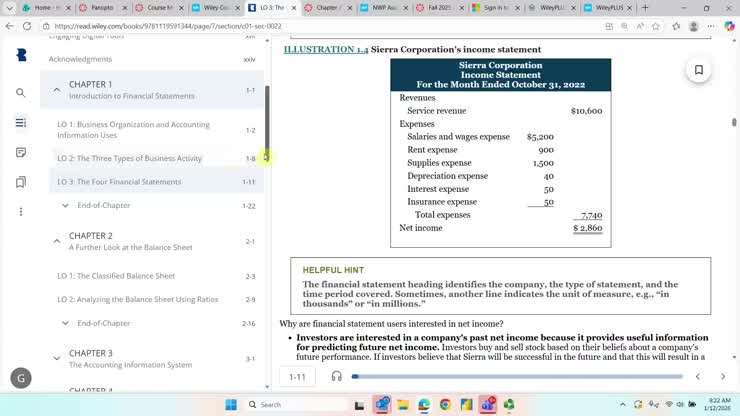Click the audio progress slider track
This screenshot has height=416, width=740.
(x=517, y=376)
